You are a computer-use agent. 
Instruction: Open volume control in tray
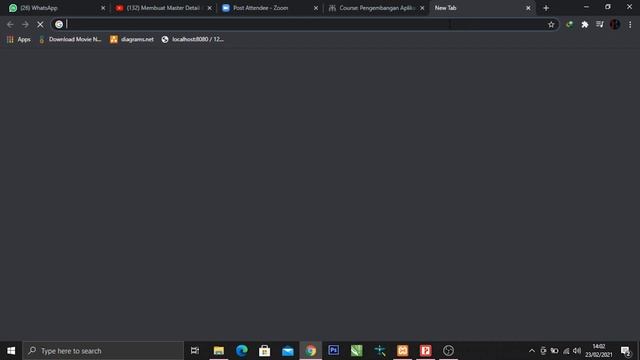(577, 351)
